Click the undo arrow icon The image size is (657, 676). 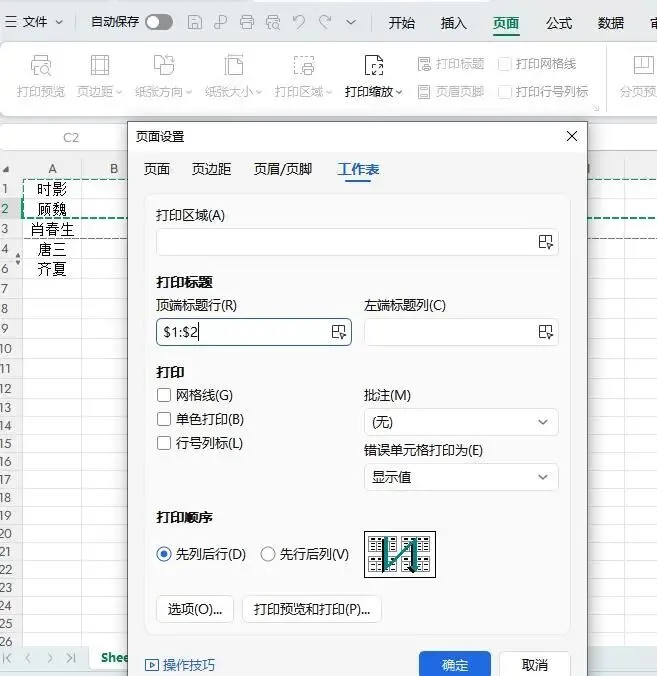click(x=299, y=22)
